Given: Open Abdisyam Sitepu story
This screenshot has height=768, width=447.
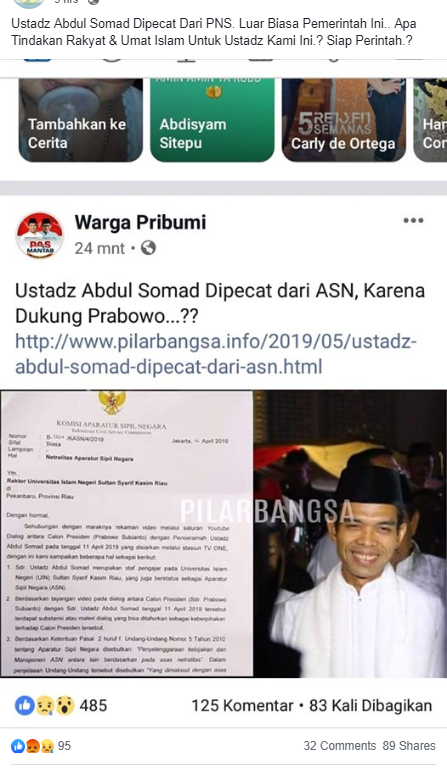Looking at the screenshot, I should coord(212,120).
